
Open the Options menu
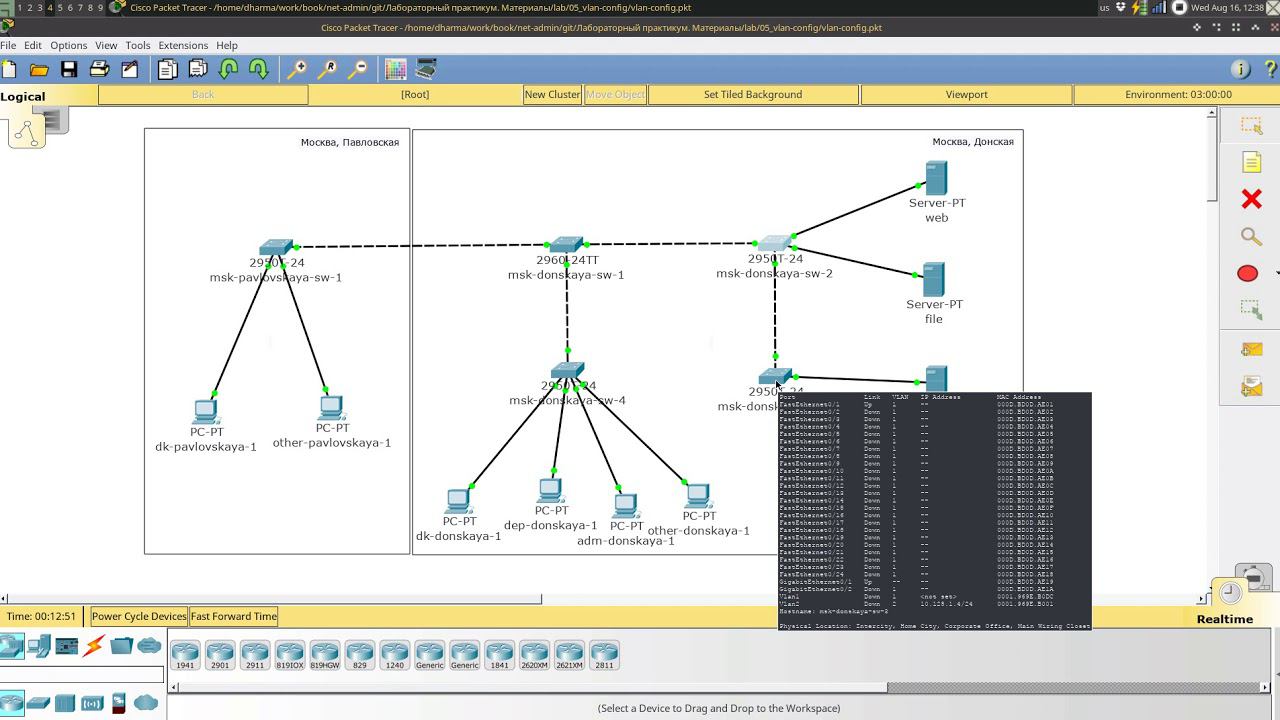coord(69,45)
